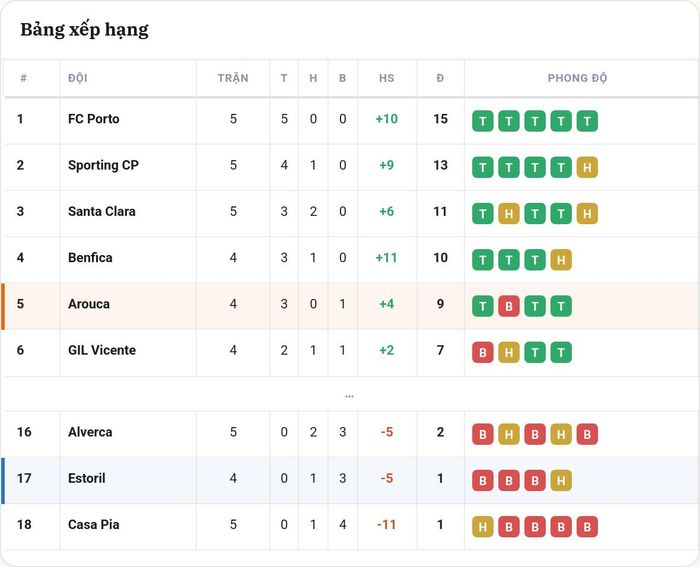
Task: Select the highlighted Estoril row
Action: click(350, 480)
